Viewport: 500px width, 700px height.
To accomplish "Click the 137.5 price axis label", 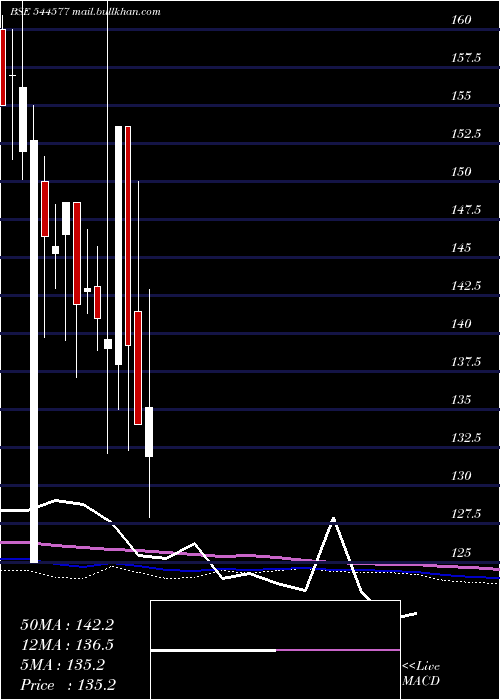I will [x=466, y=362].
